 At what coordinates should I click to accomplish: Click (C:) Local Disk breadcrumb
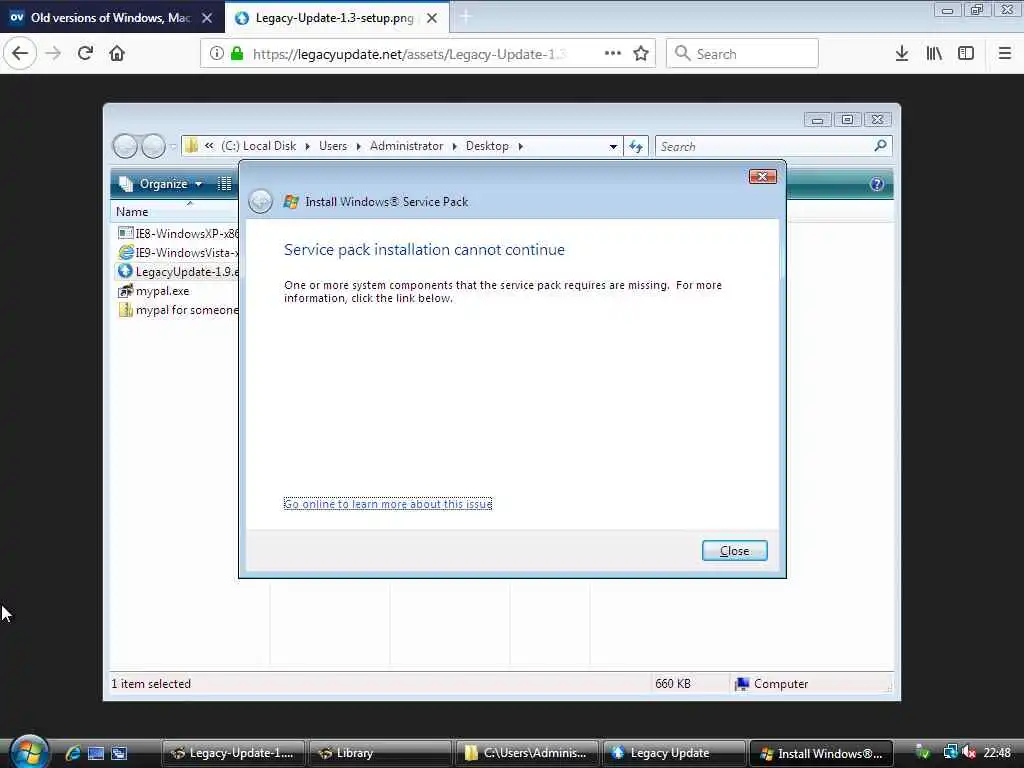pos(259,146)
